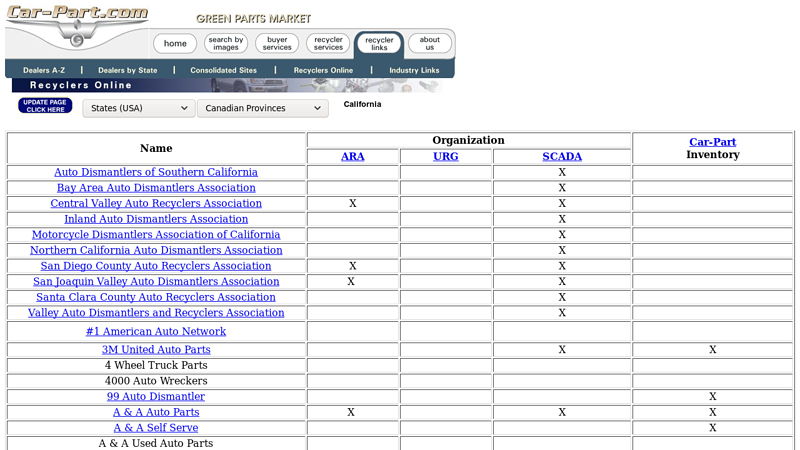The image size is (800, 450).
Task: Click the Car-Part Inventory header link
Action: pos(712,142)
